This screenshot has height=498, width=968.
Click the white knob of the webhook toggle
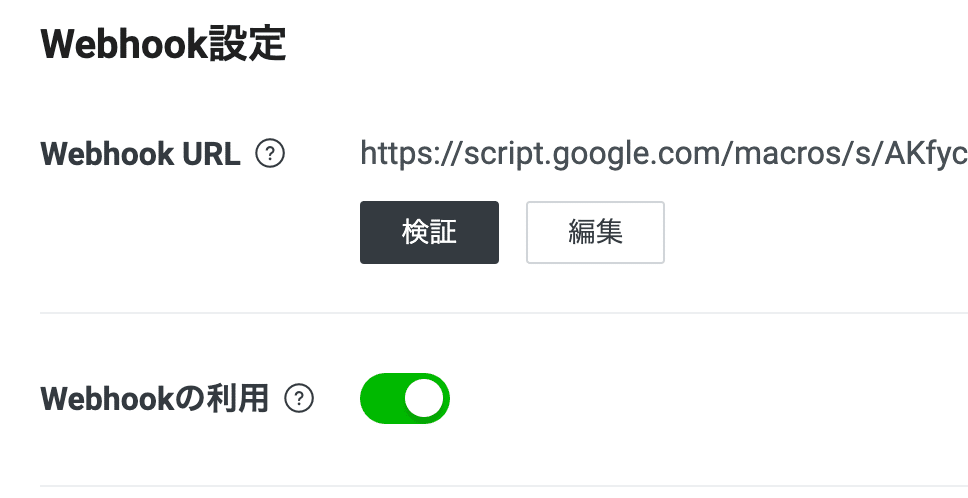[x=424, y=399]
